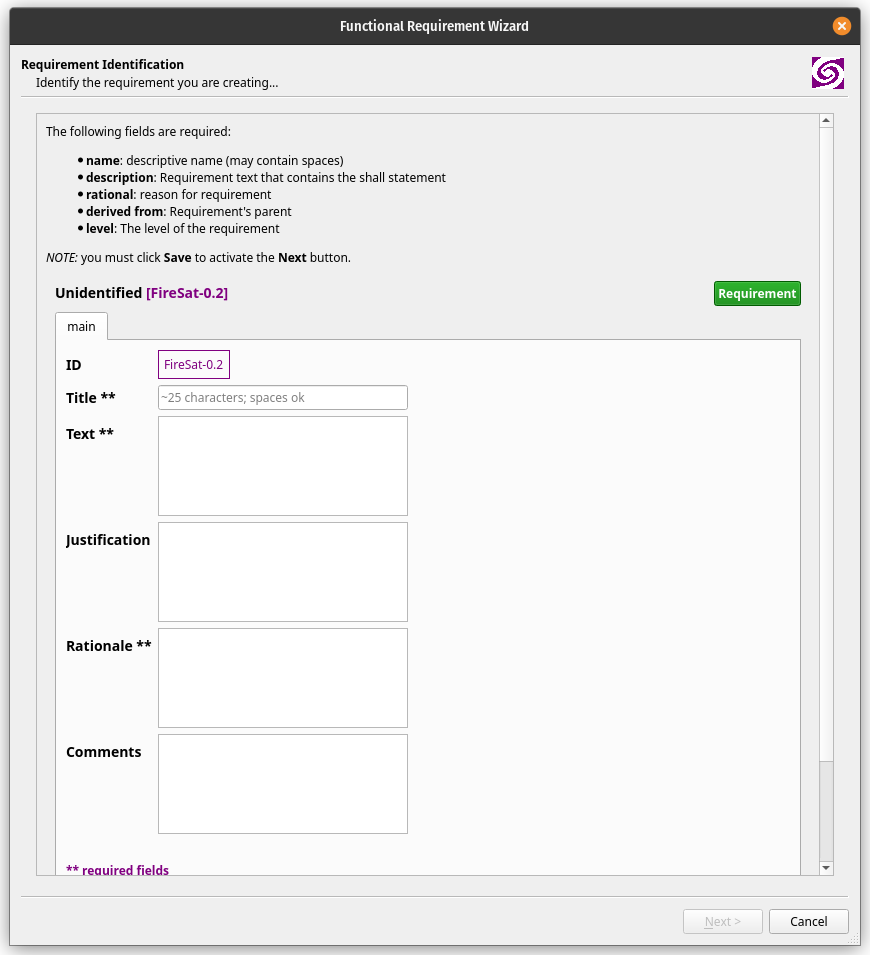Click the Rationale ** field label
870x955 pixels.
coord(108,646)
